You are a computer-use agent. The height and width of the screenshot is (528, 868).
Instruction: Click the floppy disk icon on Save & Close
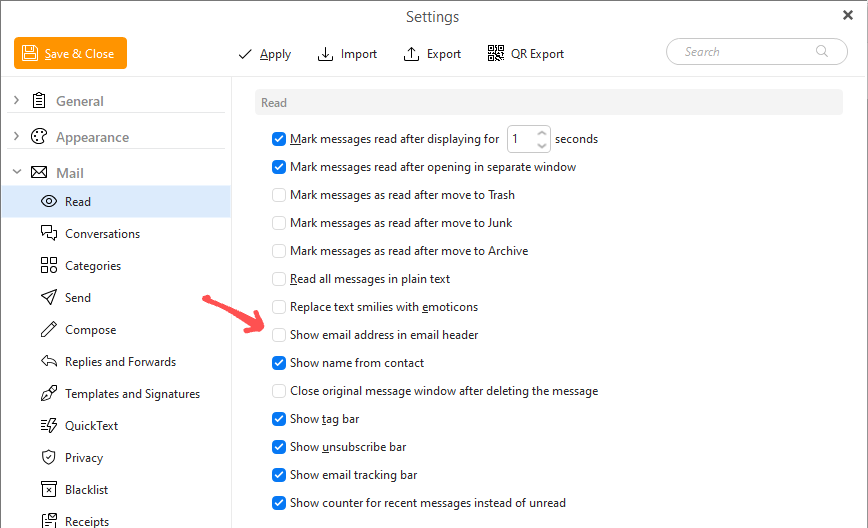(30, 53)
